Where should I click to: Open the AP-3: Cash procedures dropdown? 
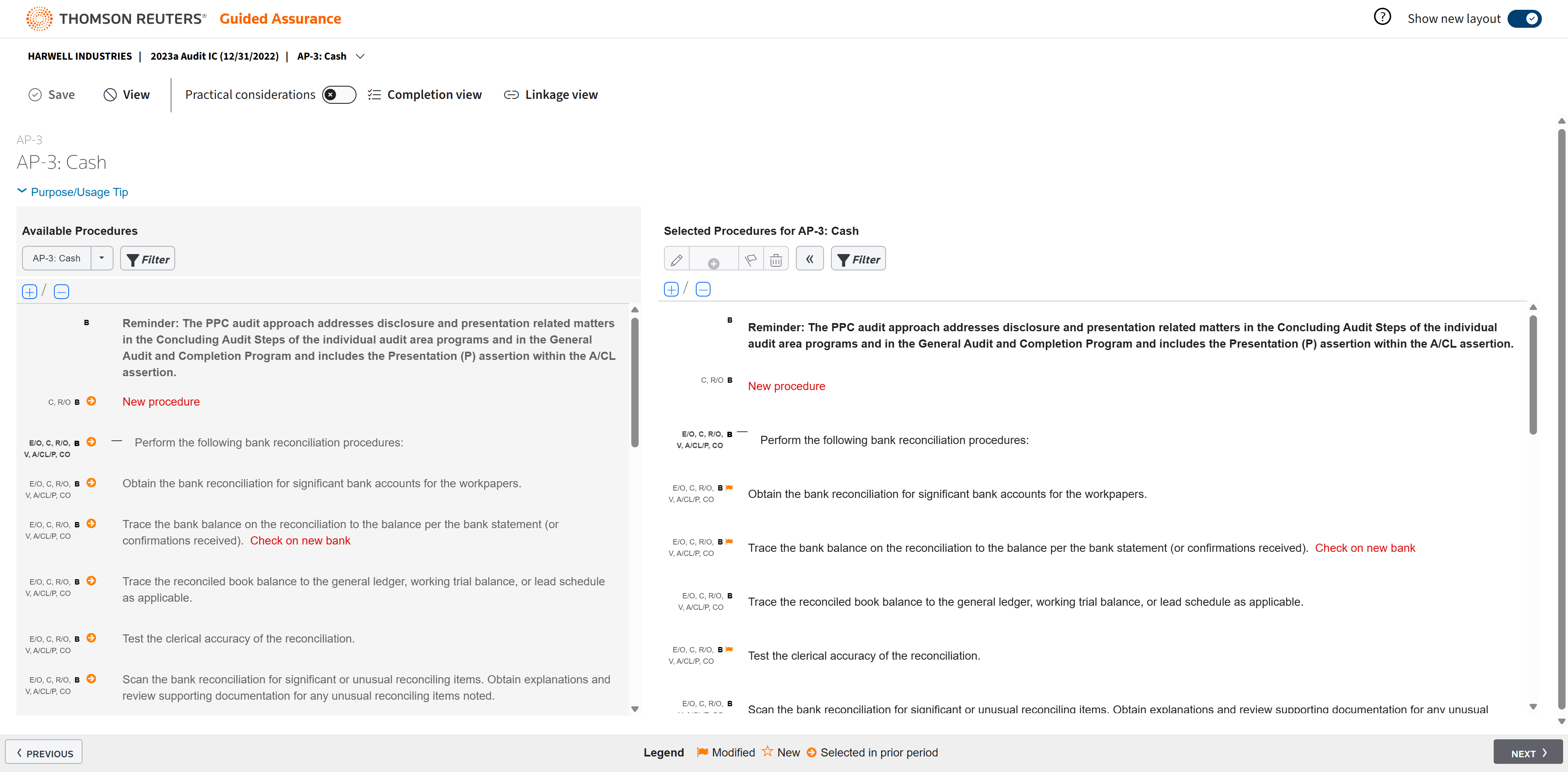pos(102,258)
